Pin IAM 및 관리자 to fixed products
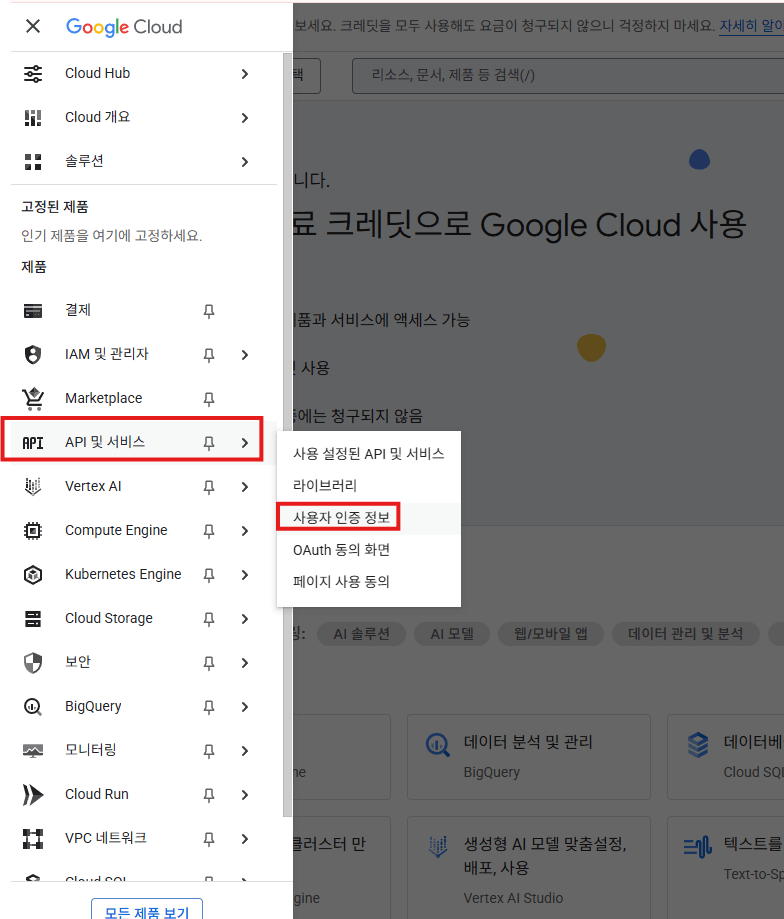This screenshot has width=784, height=919. tap(209, 355)
